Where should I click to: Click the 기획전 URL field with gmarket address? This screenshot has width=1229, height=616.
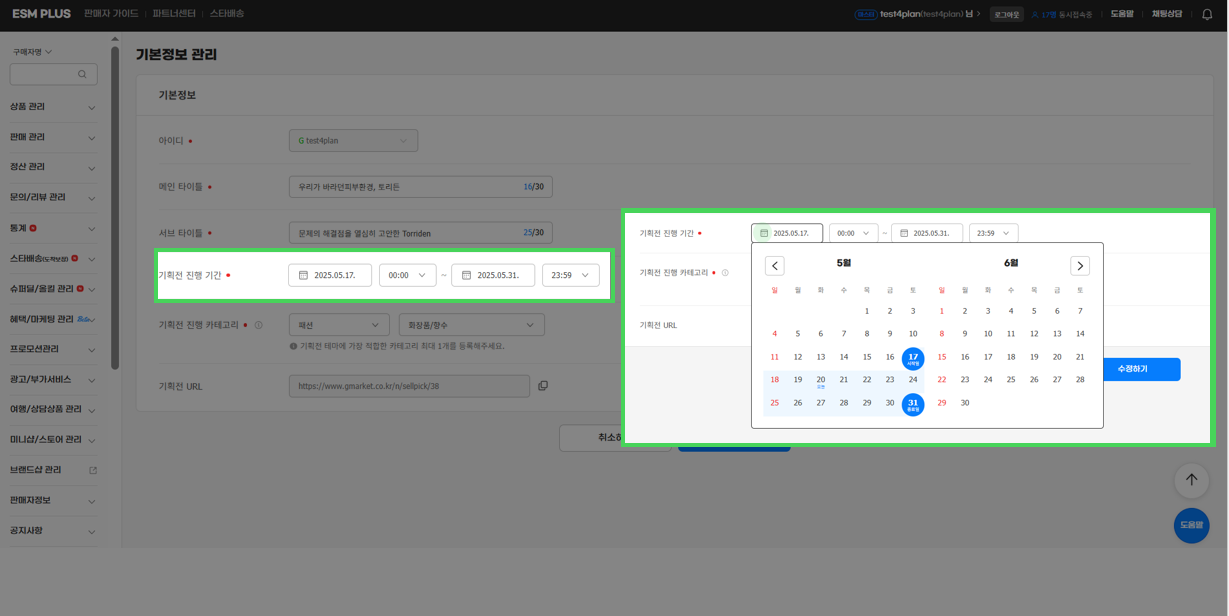[x=409, y=386]
